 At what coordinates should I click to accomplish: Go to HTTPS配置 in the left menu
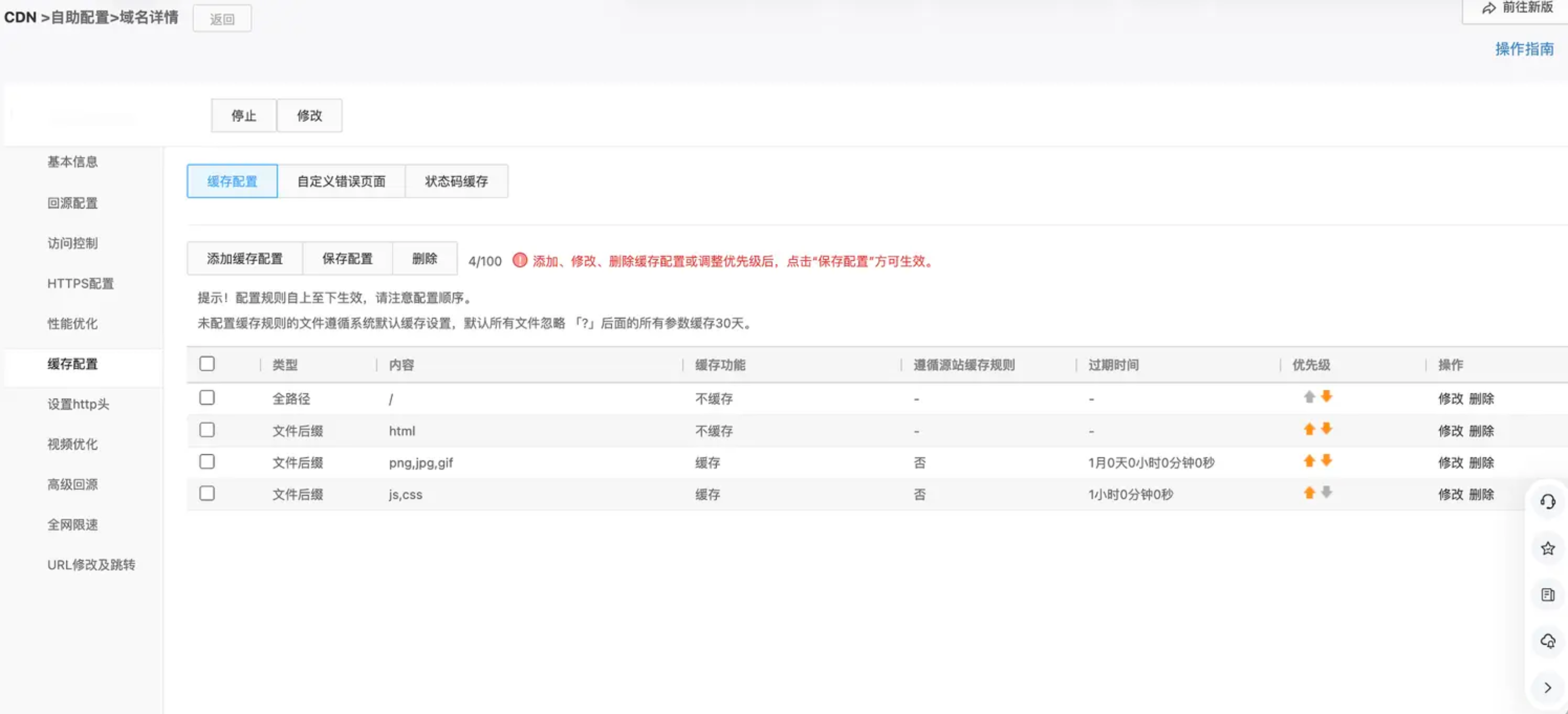80,284
